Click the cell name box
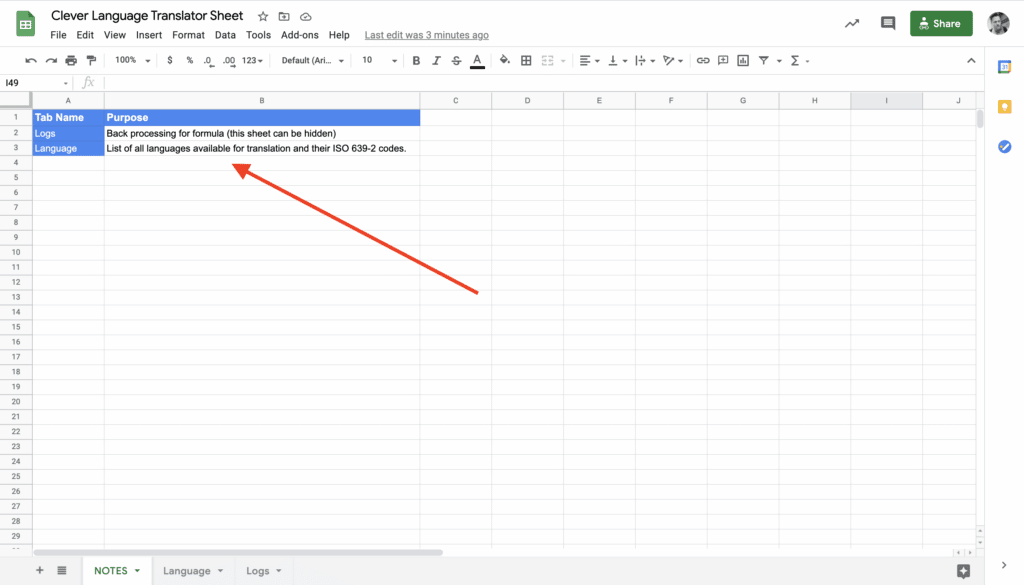 (36, 83)
